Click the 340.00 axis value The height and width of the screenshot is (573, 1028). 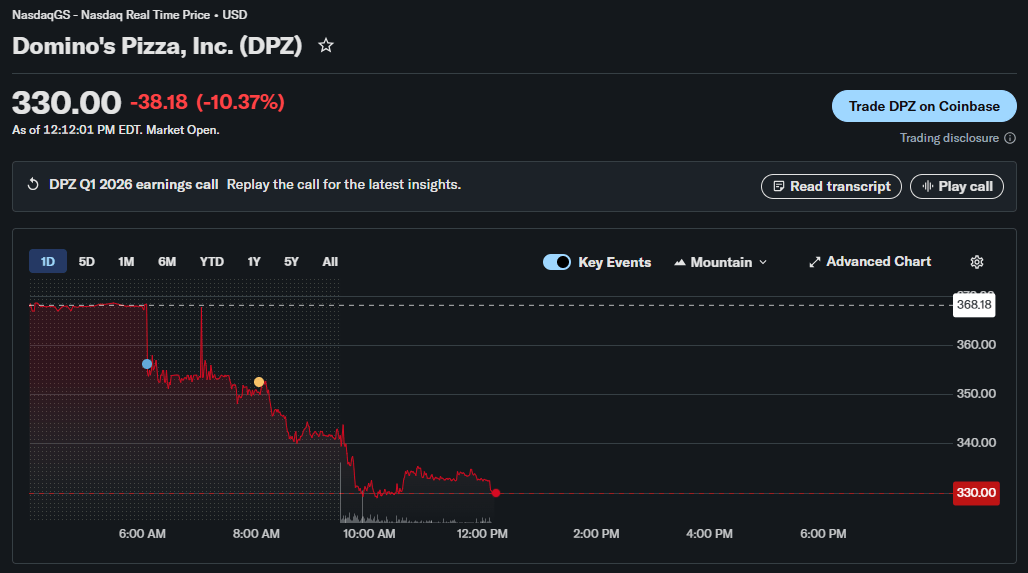pos(976,443)
